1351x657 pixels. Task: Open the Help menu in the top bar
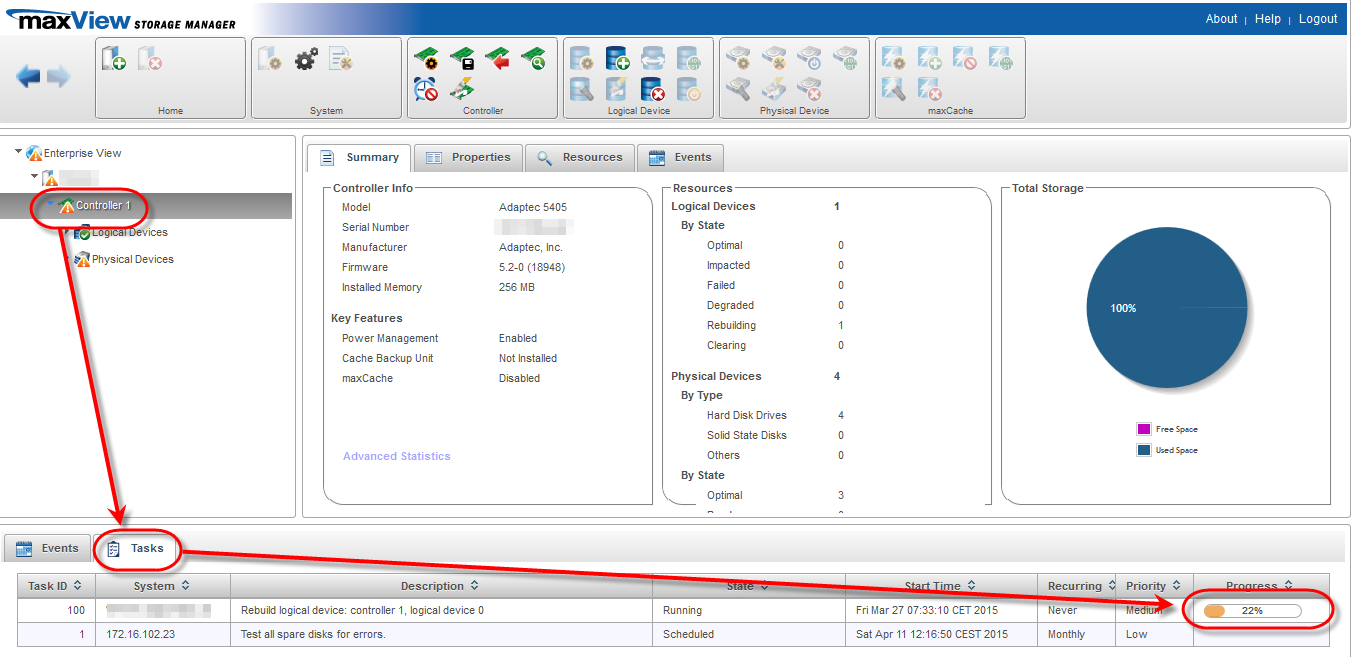tap(1267, 18)
